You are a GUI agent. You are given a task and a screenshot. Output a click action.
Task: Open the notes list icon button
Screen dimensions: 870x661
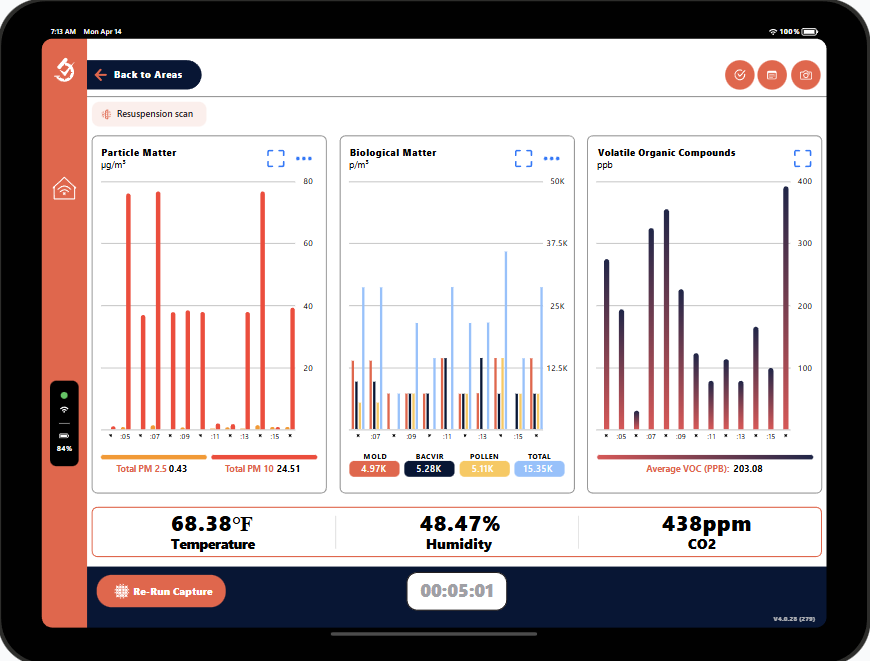click(x=772, y=75)
